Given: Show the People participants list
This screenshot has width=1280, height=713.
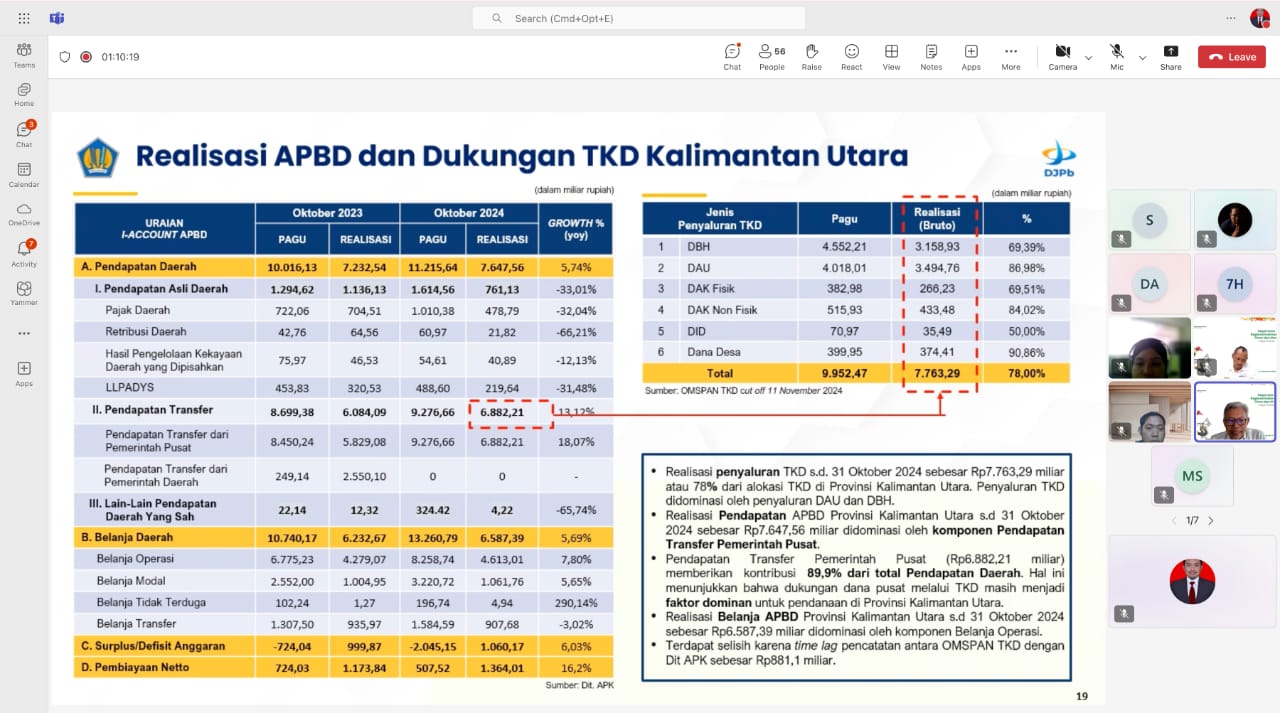Looking at the screenshot, I should 771,56.
